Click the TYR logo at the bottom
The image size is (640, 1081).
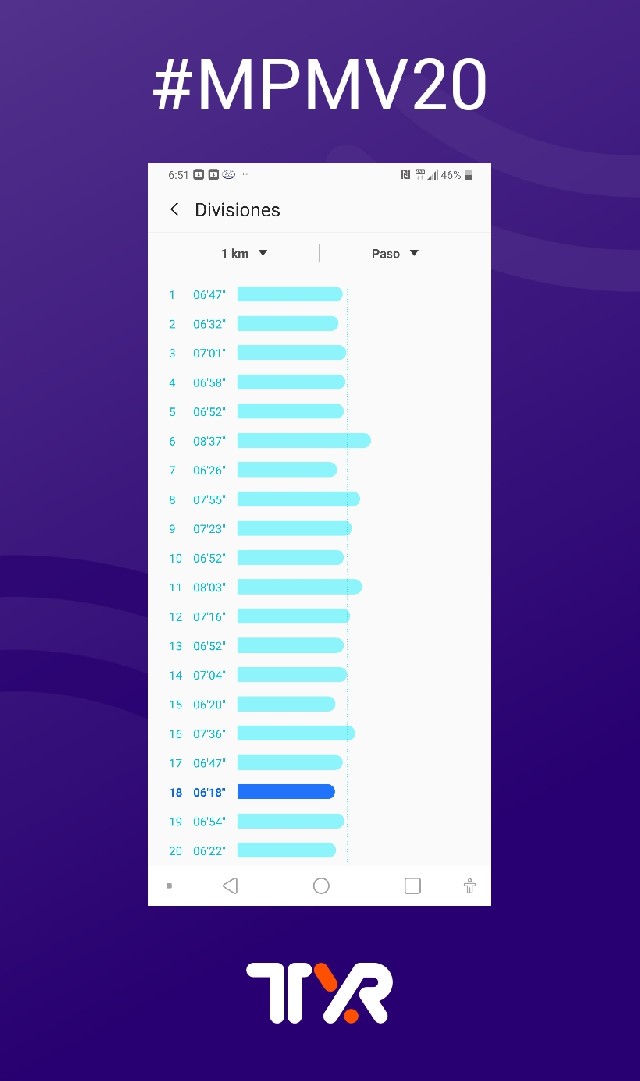tap(319, 992)
